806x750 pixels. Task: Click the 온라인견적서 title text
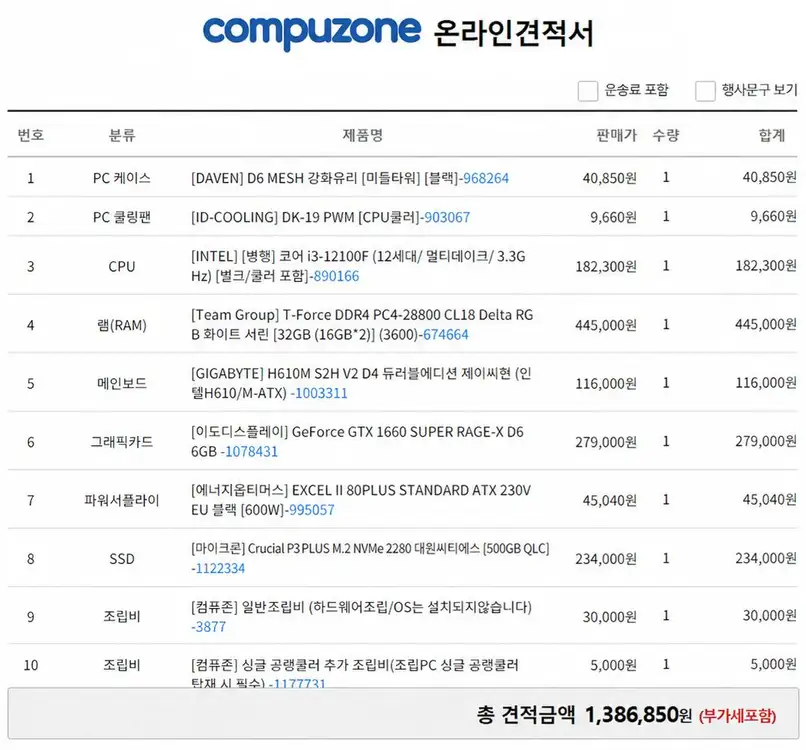click(x=514, y=33)
